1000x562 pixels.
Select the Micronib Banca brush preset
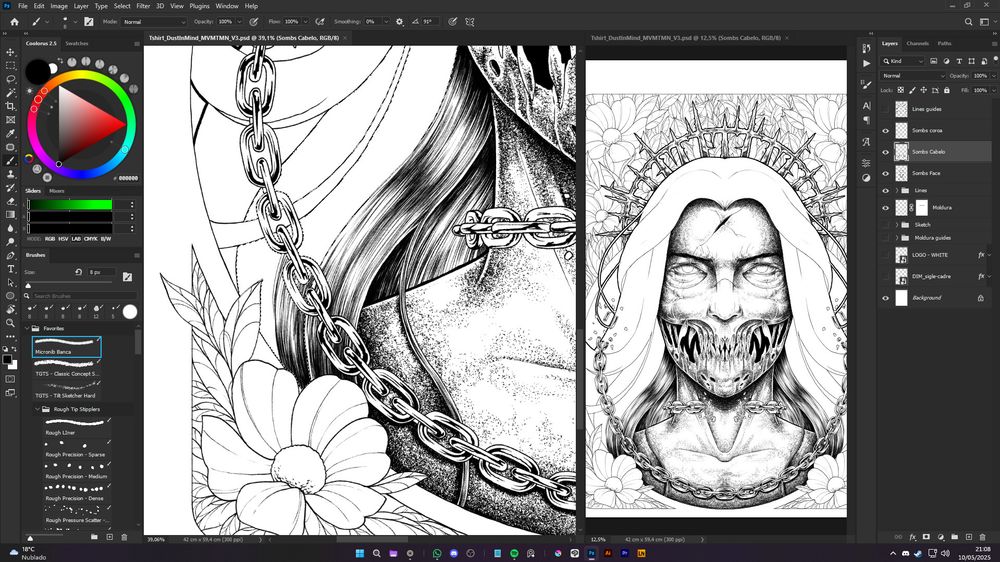[x=66, y=347]
